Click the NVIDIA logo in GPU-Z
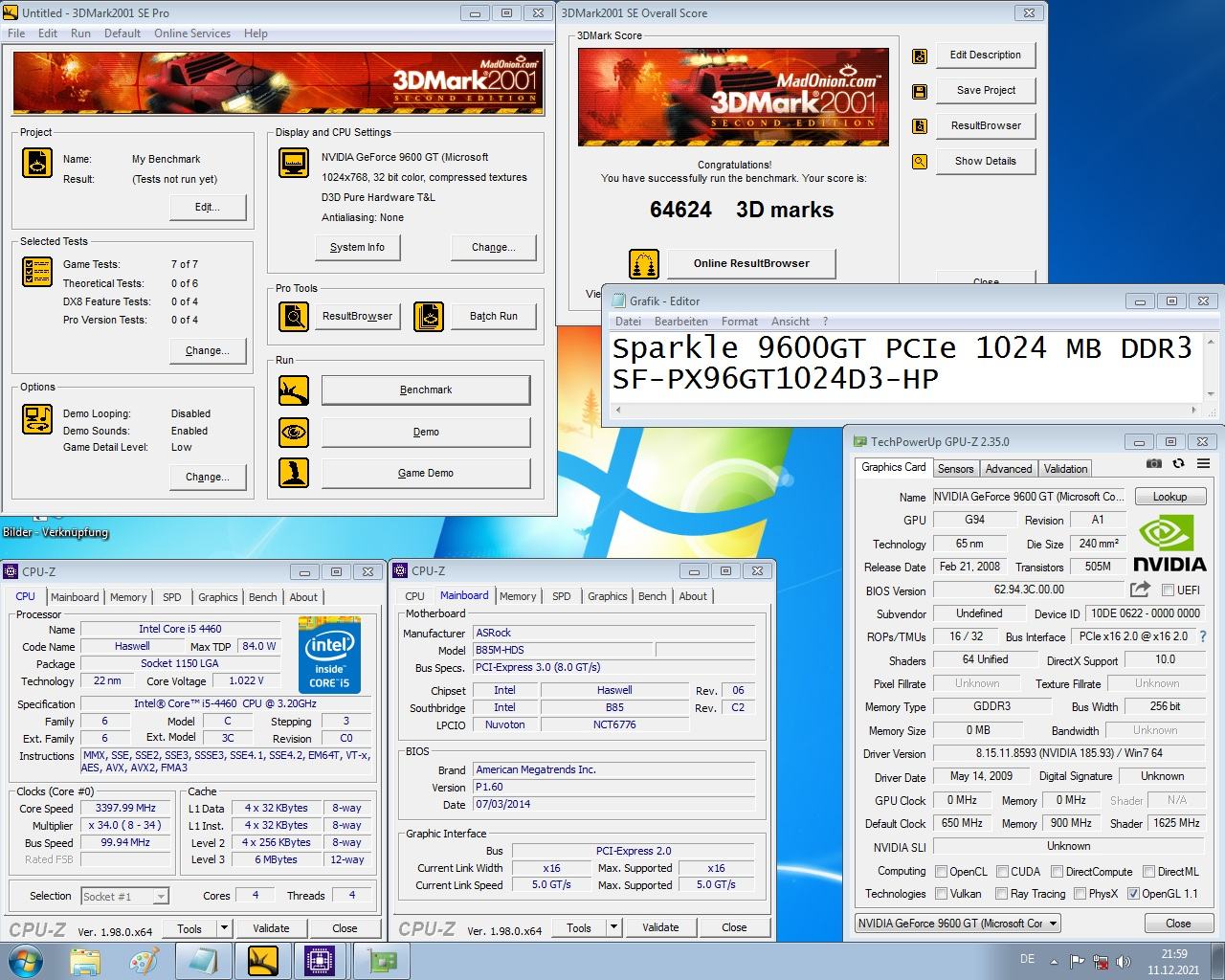 tap(1169, 544)
